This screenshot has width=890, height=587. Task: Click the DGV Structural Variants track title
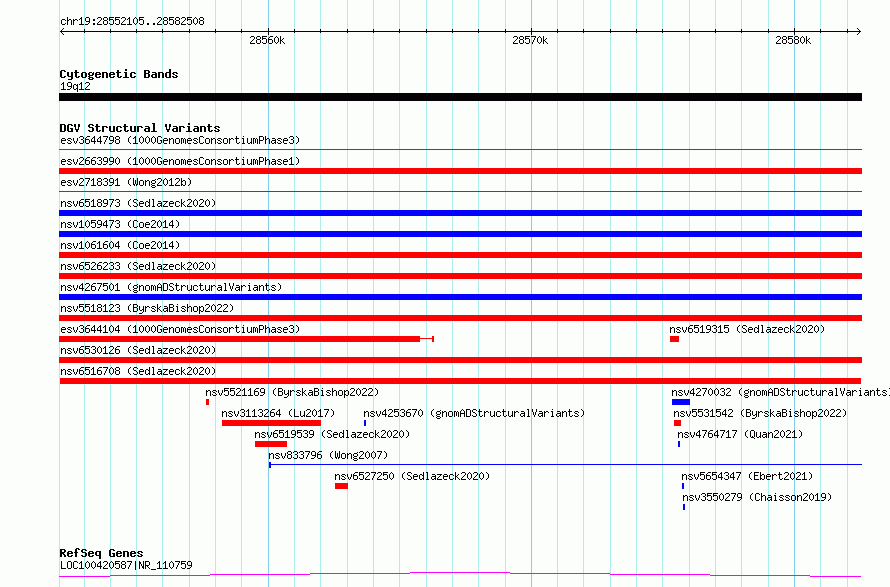[x=140, y=128]
